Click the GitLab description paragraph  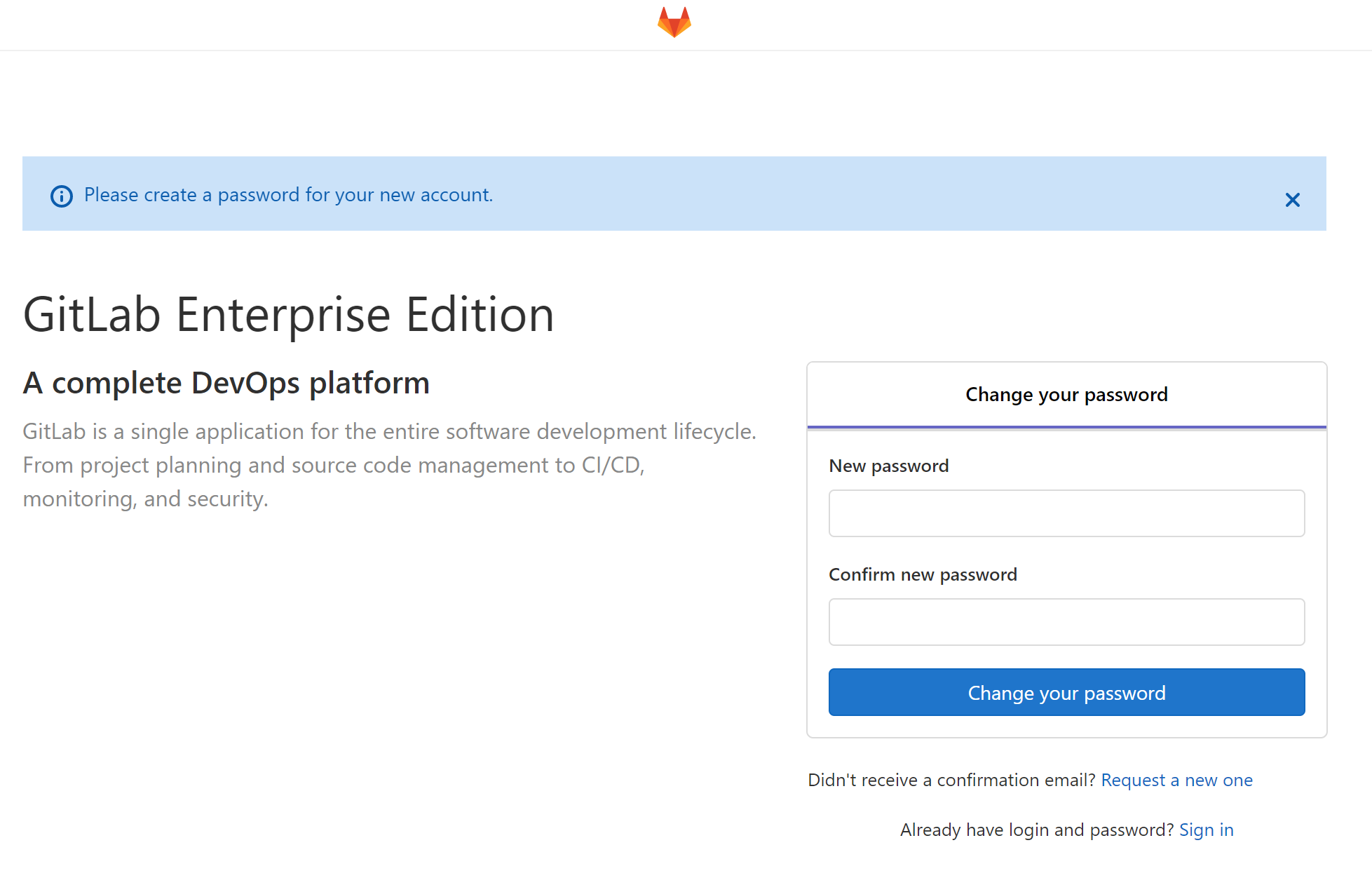[390, 465]
